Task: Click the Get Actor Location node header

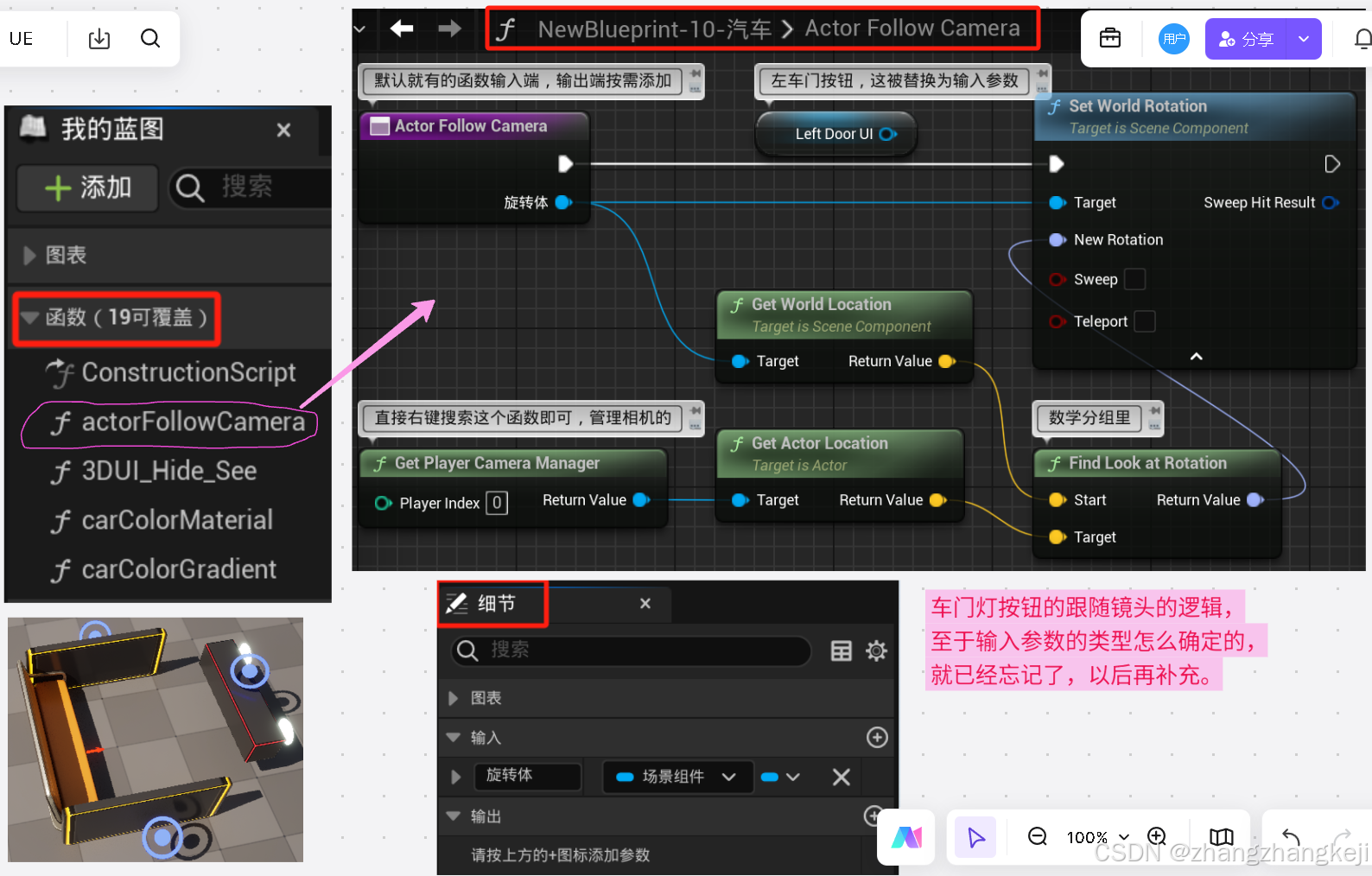Action: click(x=840, y=453)
